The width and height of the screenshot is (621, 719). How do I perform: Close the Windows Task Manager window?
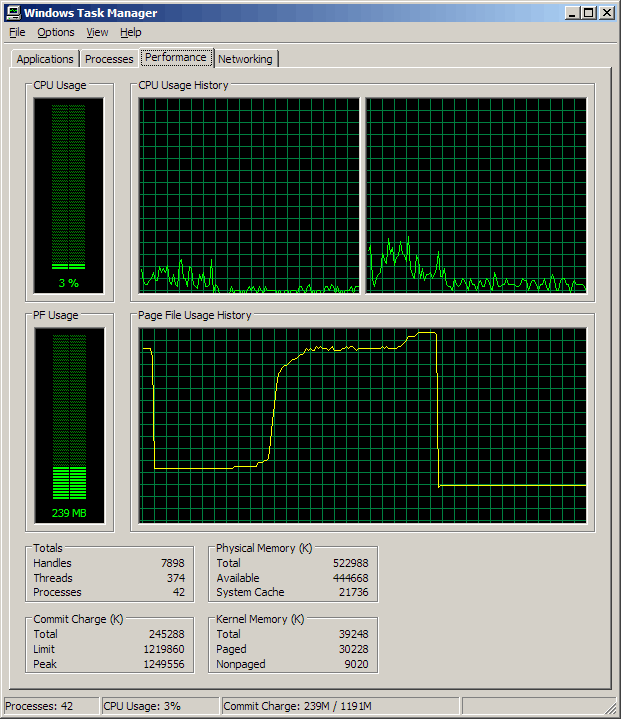pos(607,13)
